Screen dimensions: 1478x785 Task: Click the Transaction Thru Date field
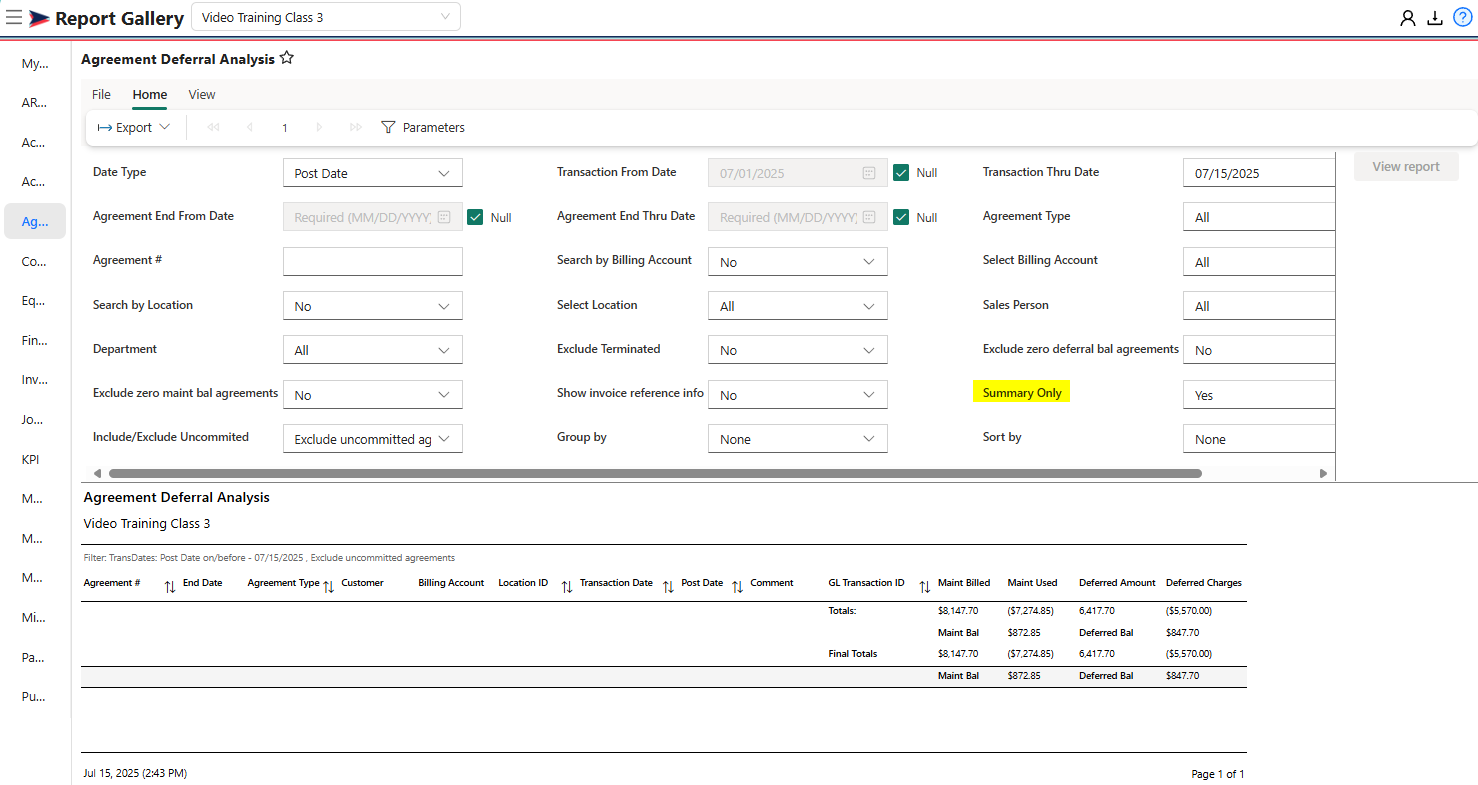tap(1259, 173)
